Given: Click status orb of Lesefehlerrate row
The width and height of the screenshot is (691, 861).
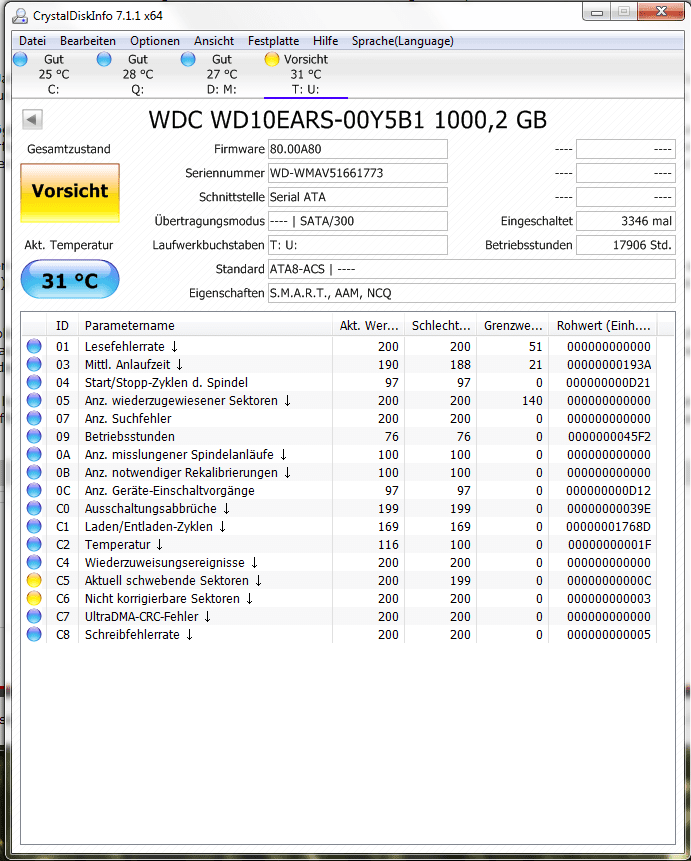Looking at the screenshot, I should coord(34,346).
